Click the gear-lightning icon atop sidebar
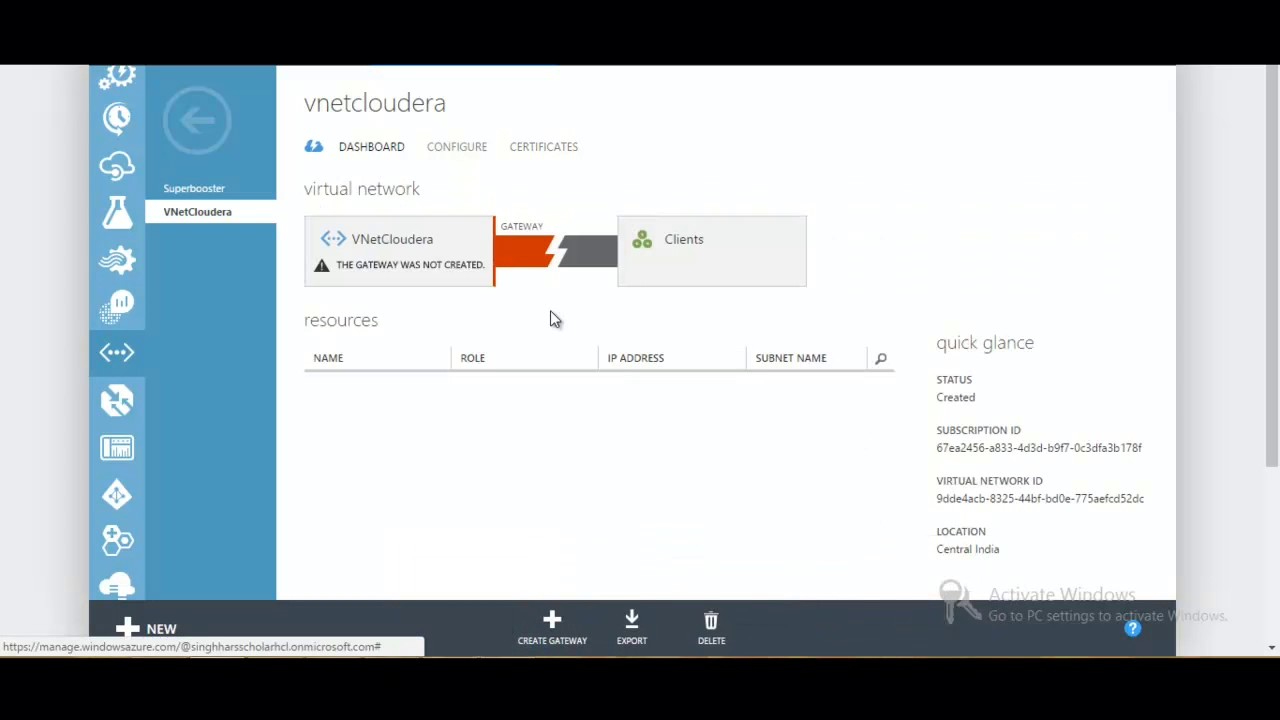The image size is (1280, 720). tap(117, 77)
